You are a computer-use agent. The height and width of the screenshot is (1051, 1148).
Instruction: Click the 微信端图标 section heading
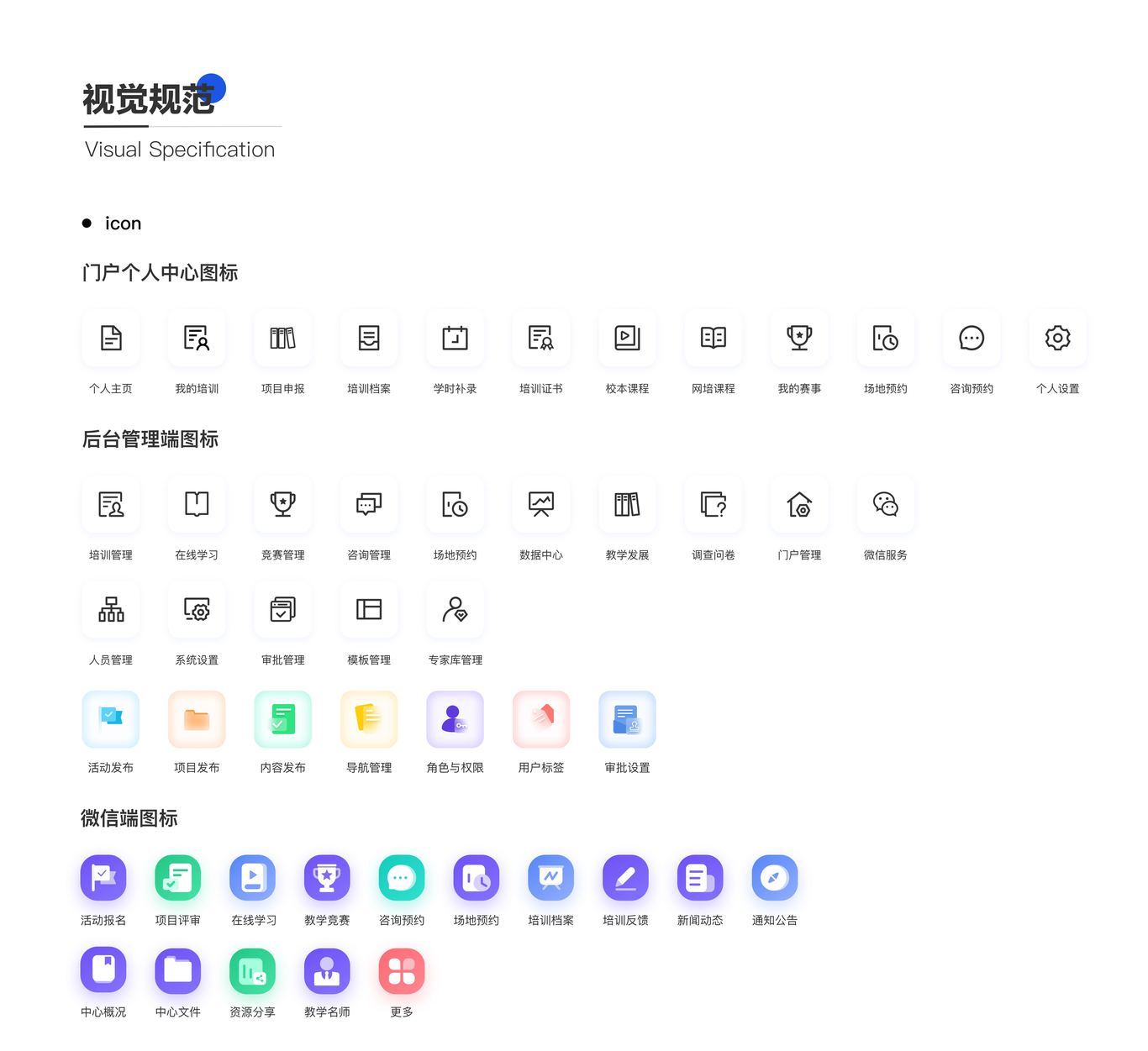[x=129, y=818]
